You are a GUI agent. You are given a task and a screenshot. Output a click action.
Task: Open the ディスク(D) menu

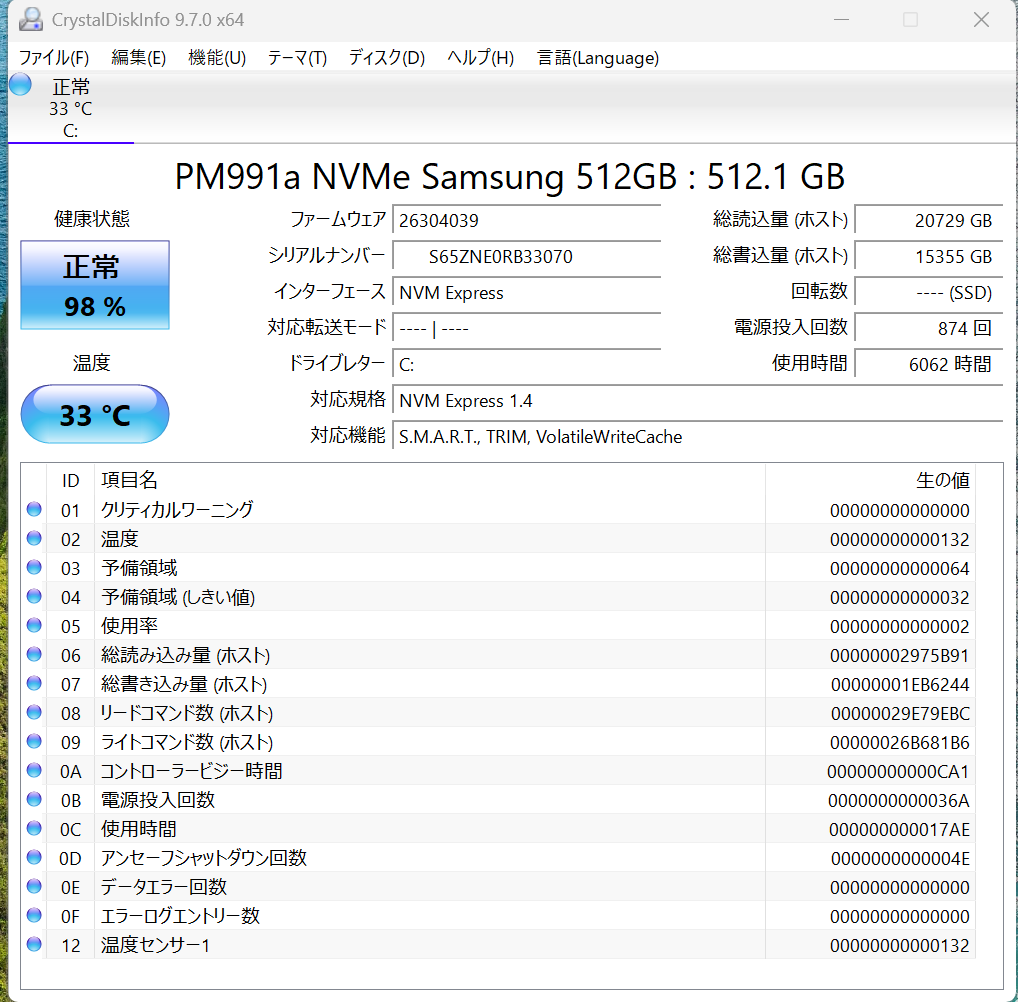(387, 58)
